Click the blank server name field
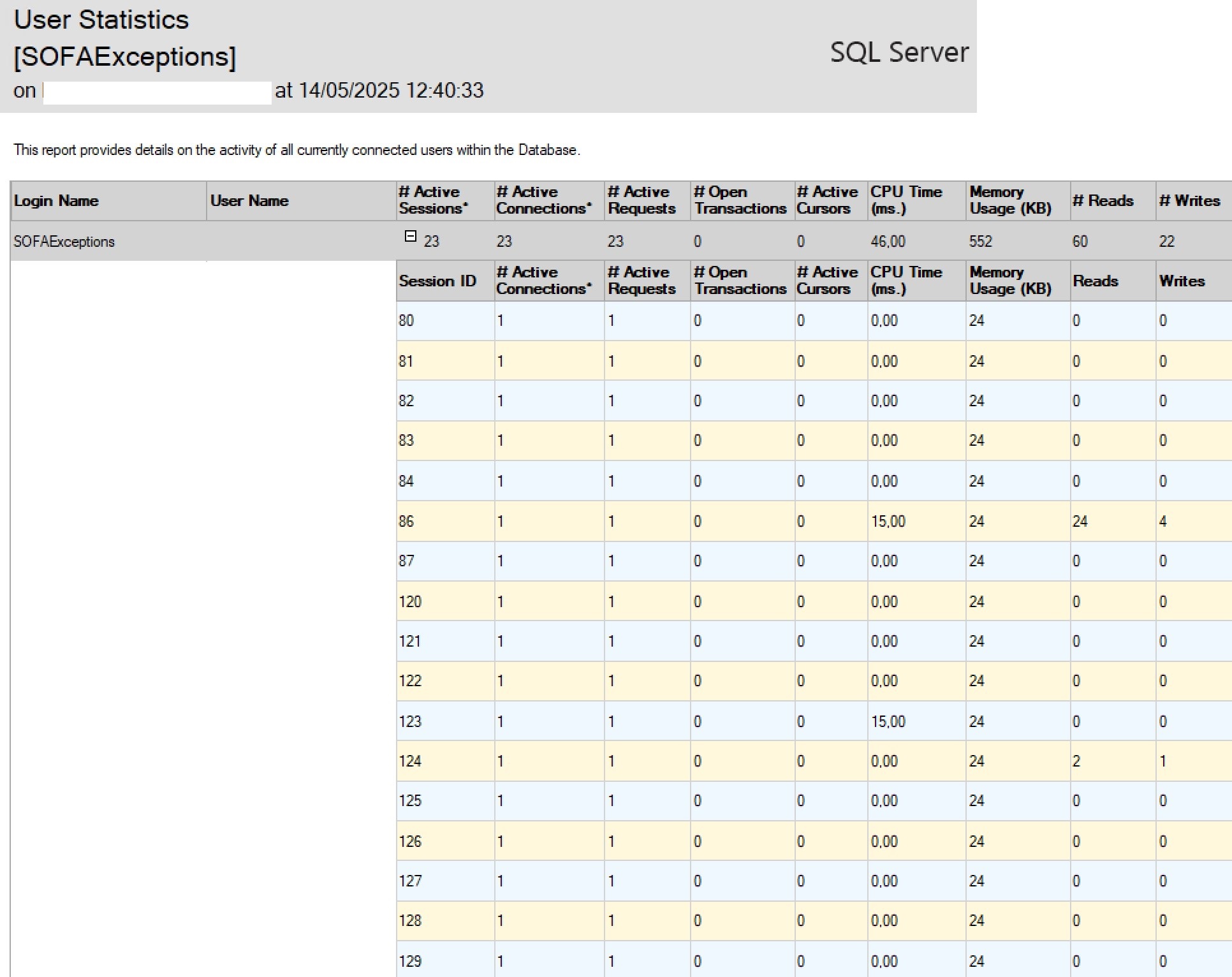The image size is (1232, 977). pos(157,92)
